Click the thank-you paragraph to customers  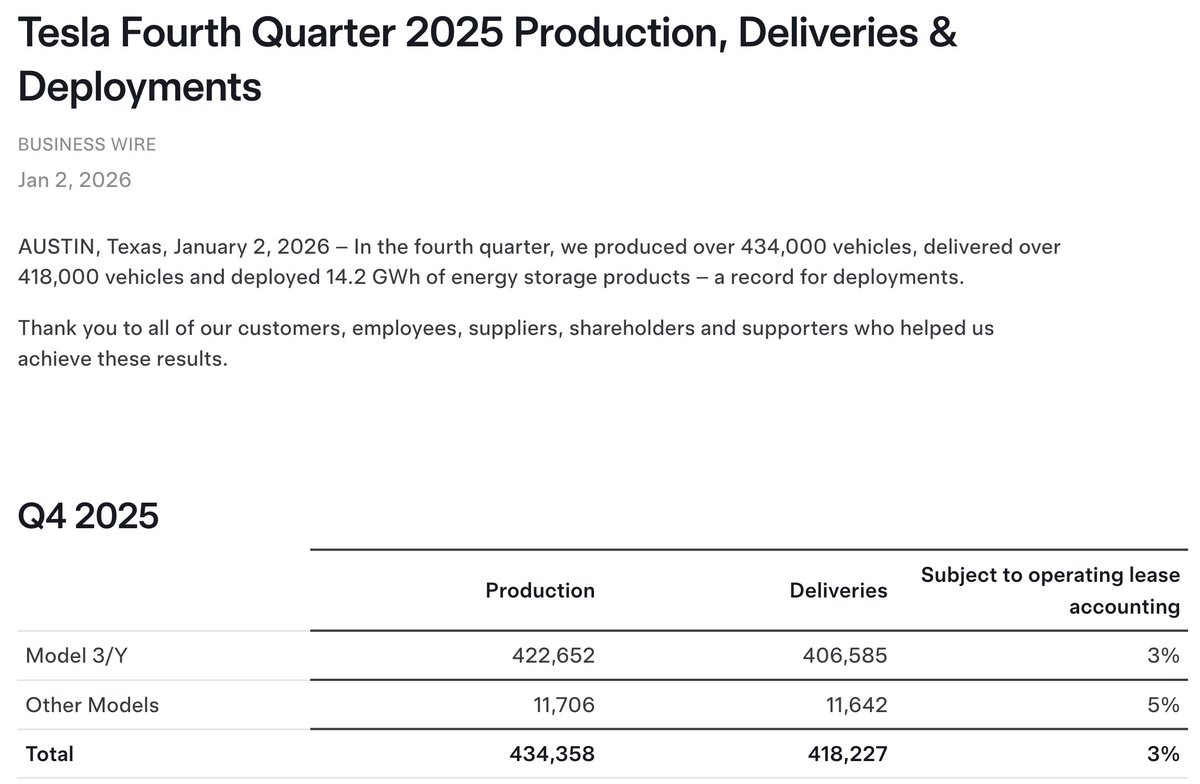[x=505, y=342]
